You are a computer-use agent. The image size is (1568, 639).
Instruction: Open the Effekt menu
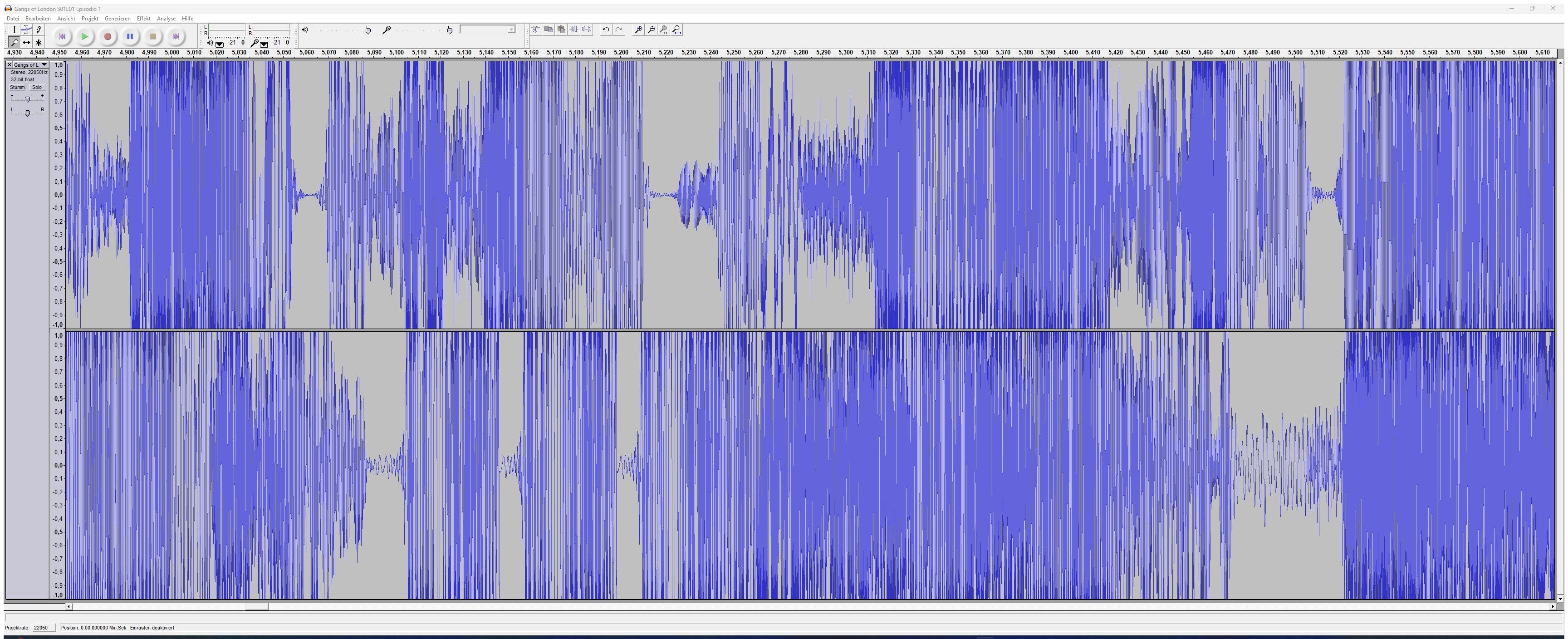(144, 18)
